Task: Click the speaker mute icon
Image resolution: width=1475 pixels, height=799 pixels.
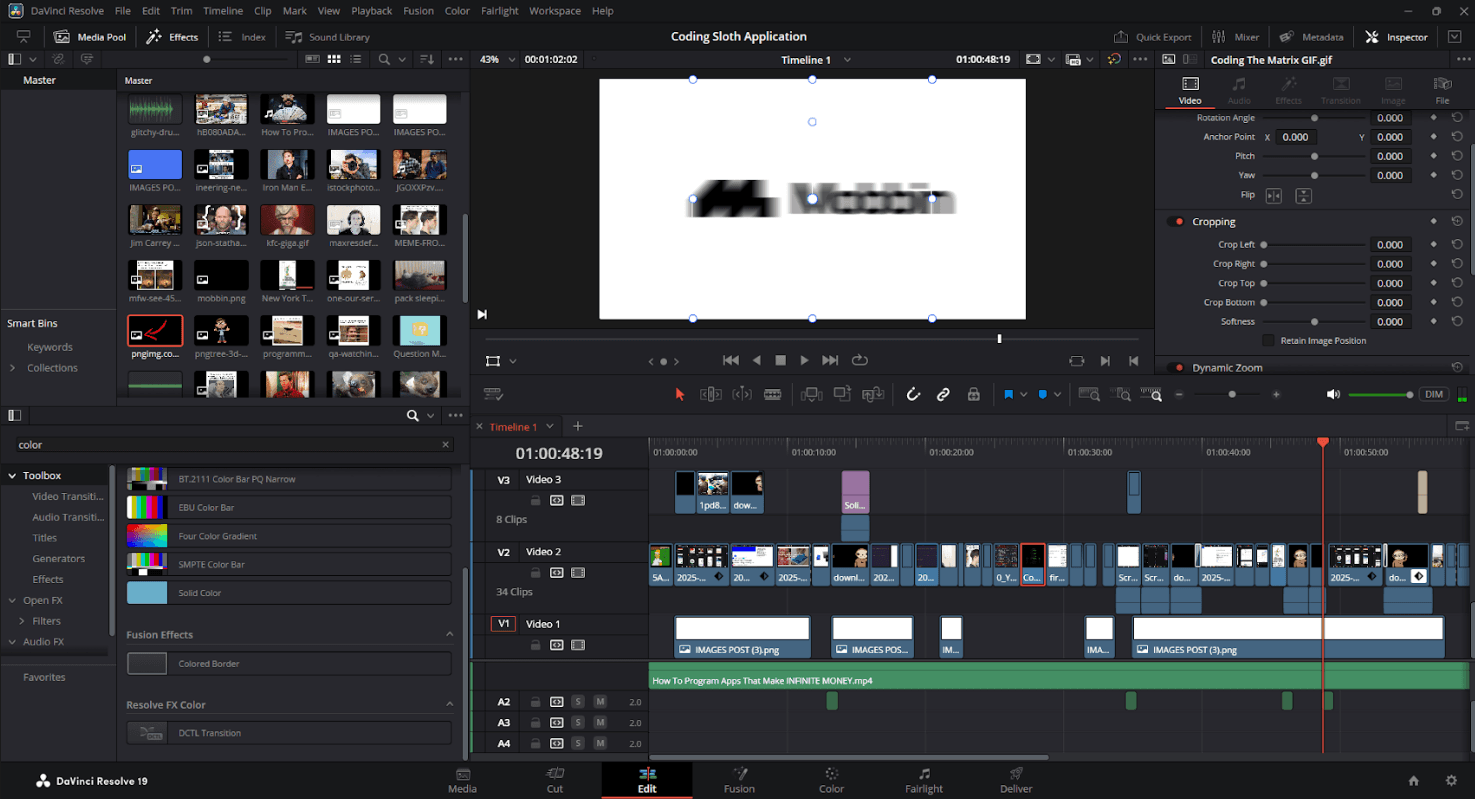Action: click(1333, 394)
